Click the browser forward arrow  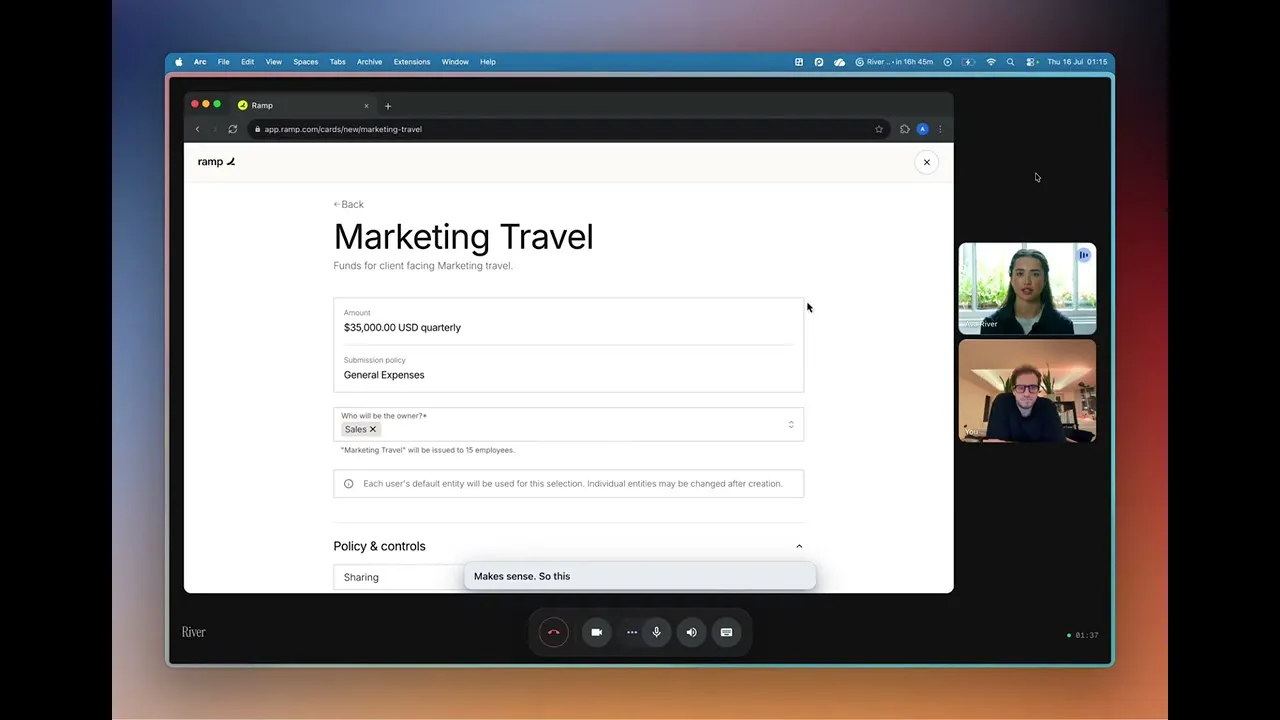[x=214, y=129]
